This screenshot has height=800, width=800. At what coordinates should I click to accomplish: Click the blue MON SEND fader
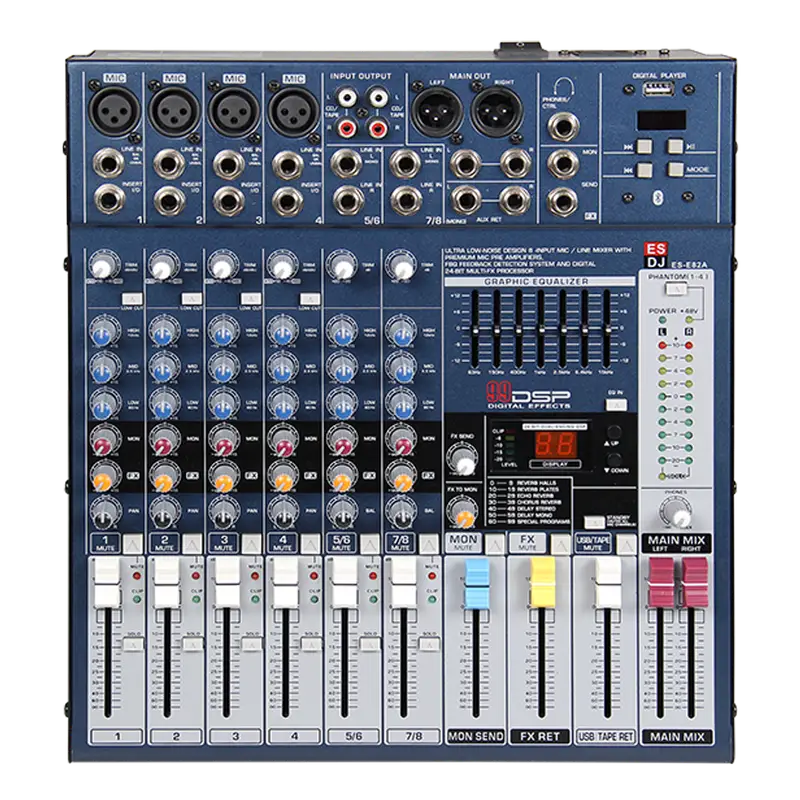click(x=478, y=577)
